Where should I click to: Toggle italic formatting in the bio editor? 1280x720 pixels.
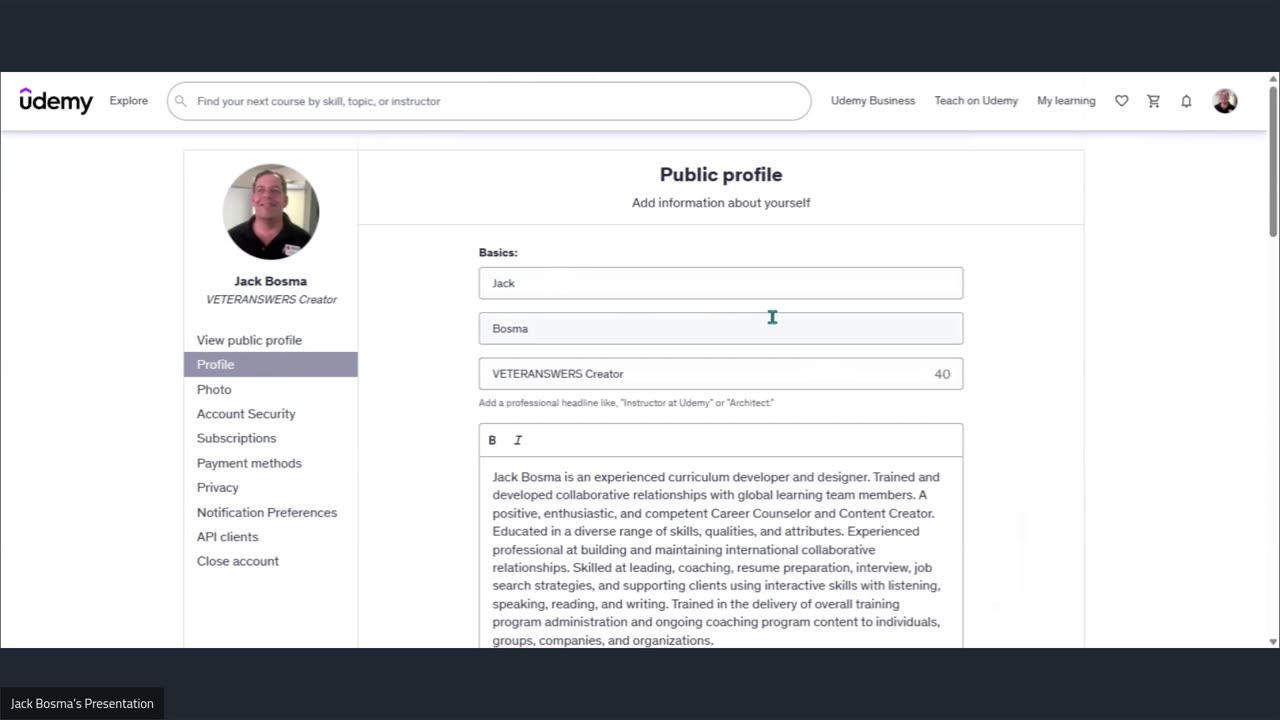pos(518,440)
